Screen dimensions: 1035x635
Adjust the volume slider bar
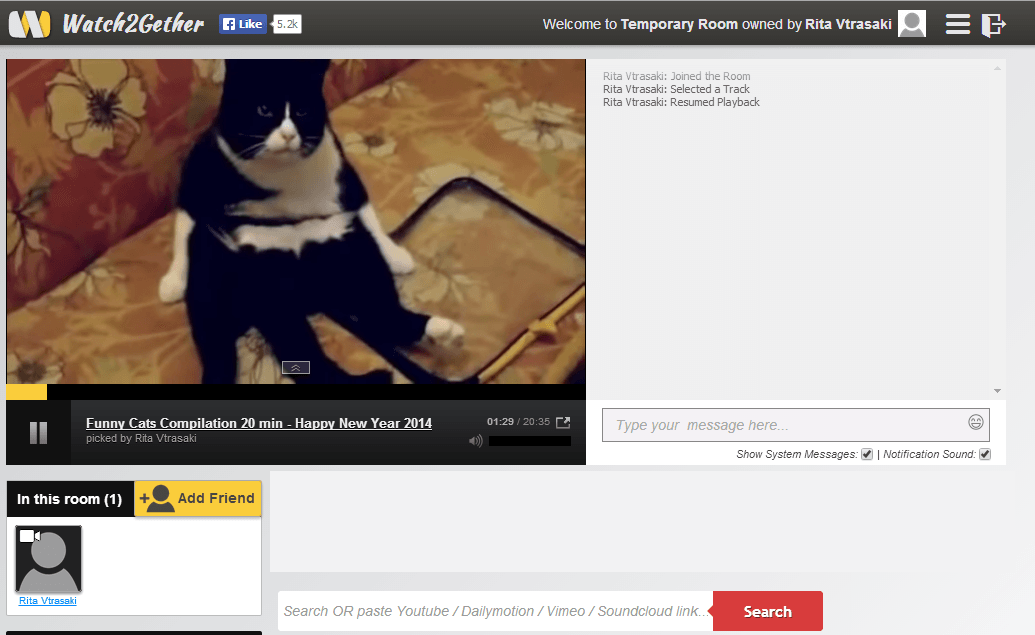coord(529,441)
